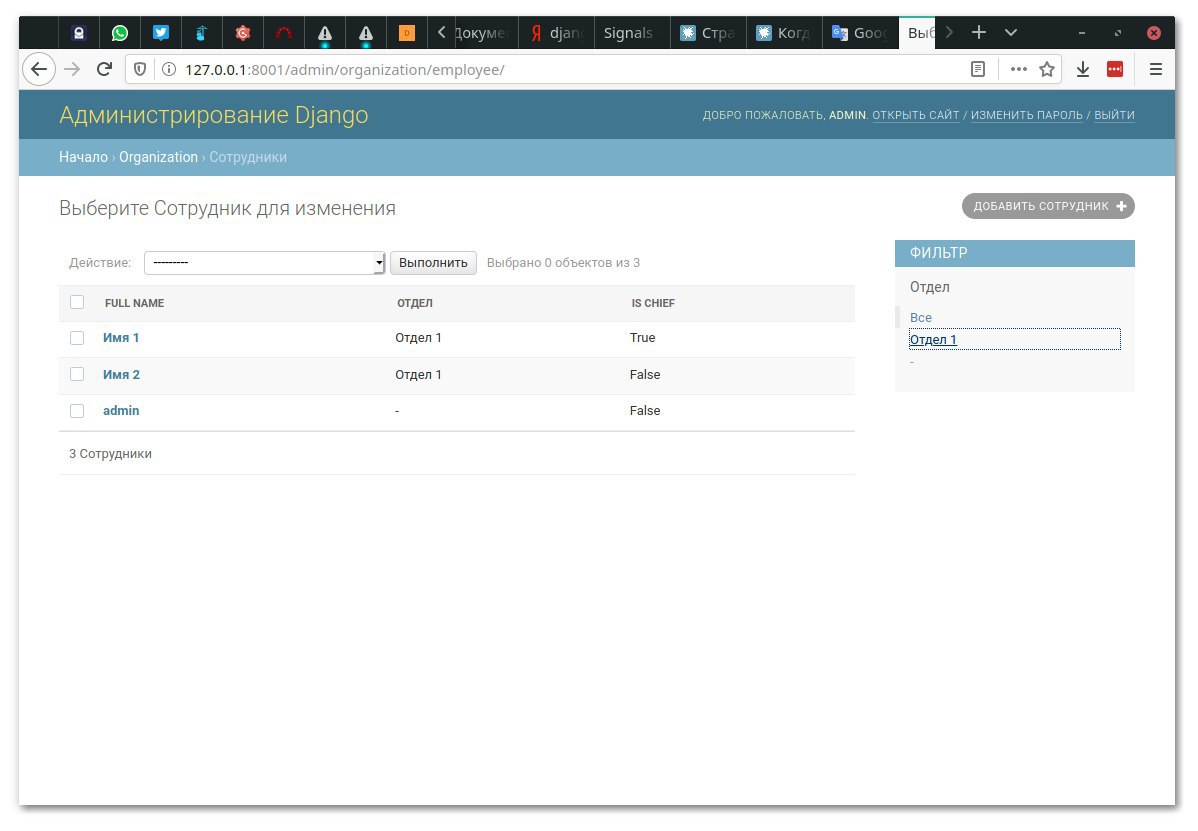Click the Добавить сотрудник button
The image size is (1198, 831).
pos(1048,206)
